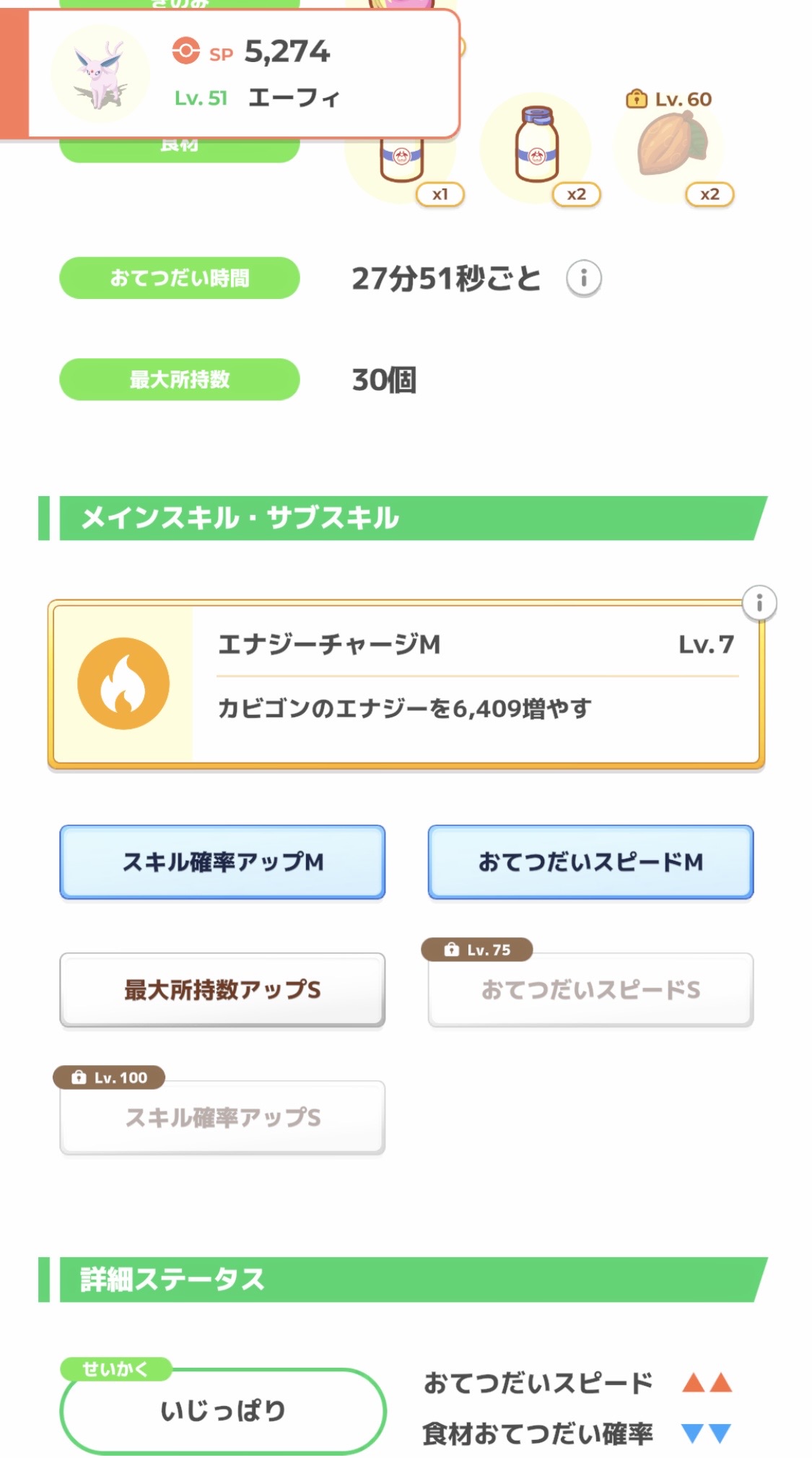
Task: Tap the x2 milk bottle ingredient
Action: 536,148
